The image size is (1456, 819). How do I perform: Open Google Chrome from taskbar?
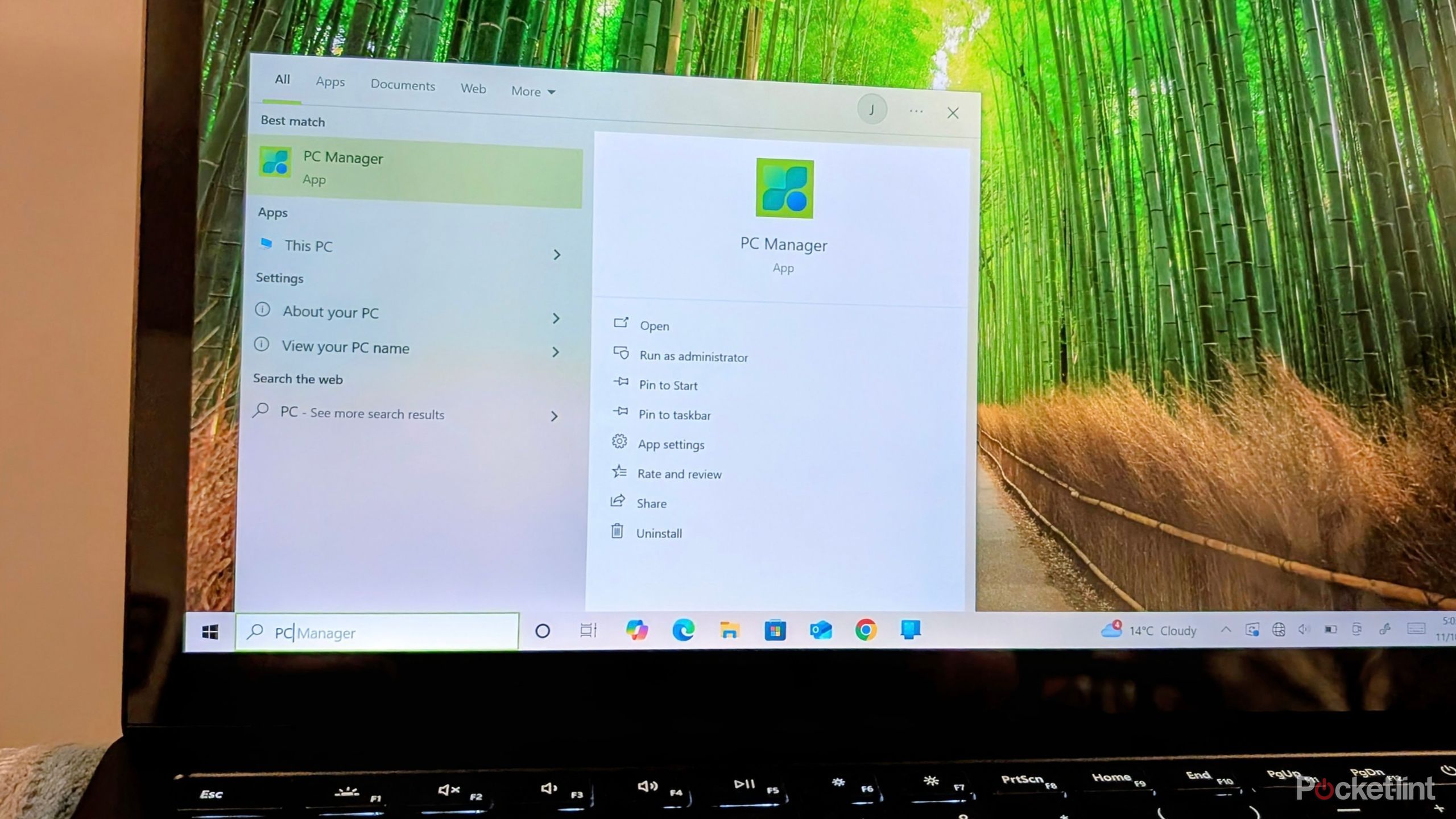click(866, 630)
